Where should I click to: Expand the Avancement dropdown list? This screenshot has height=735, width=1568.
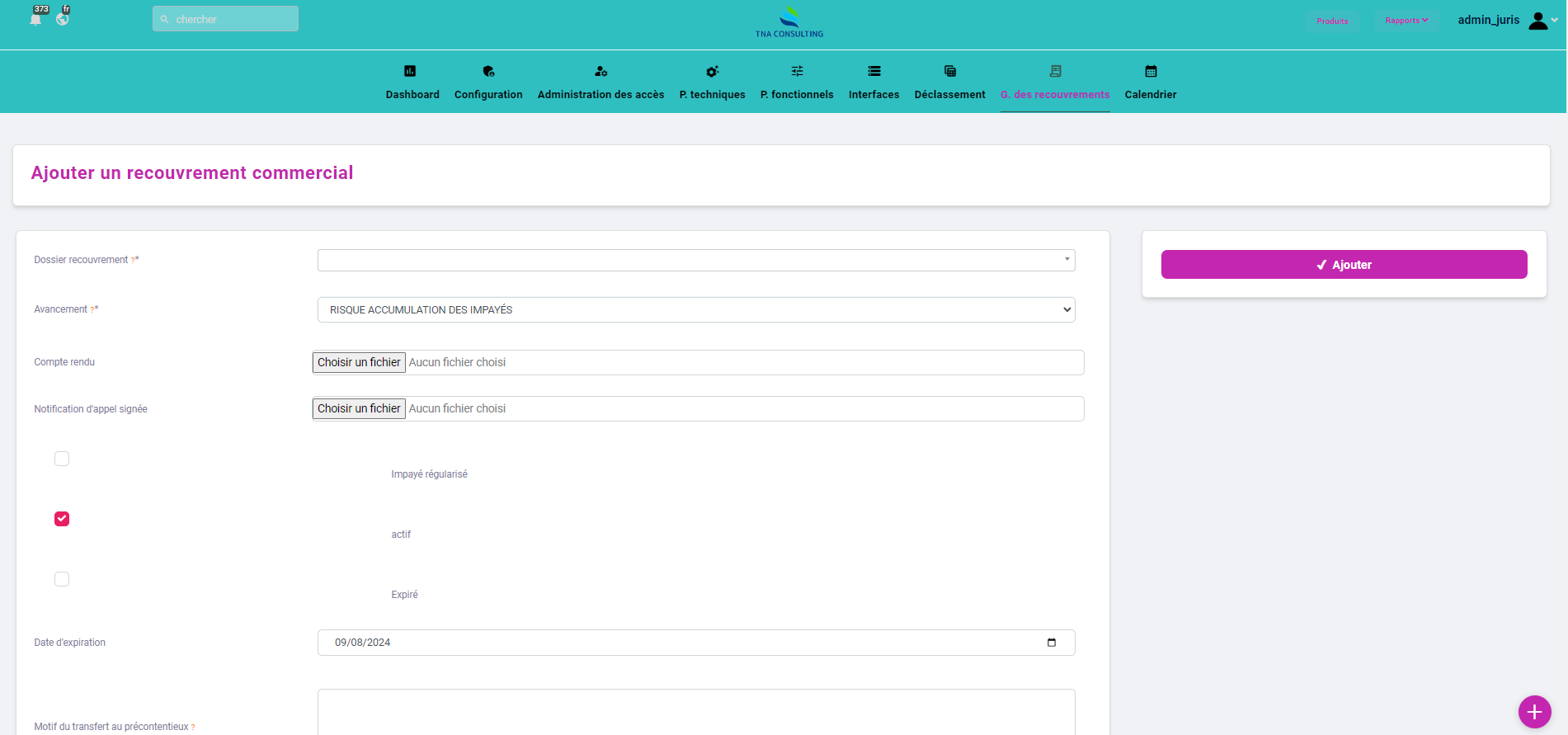pyautogui.click(x=695, y=310)
